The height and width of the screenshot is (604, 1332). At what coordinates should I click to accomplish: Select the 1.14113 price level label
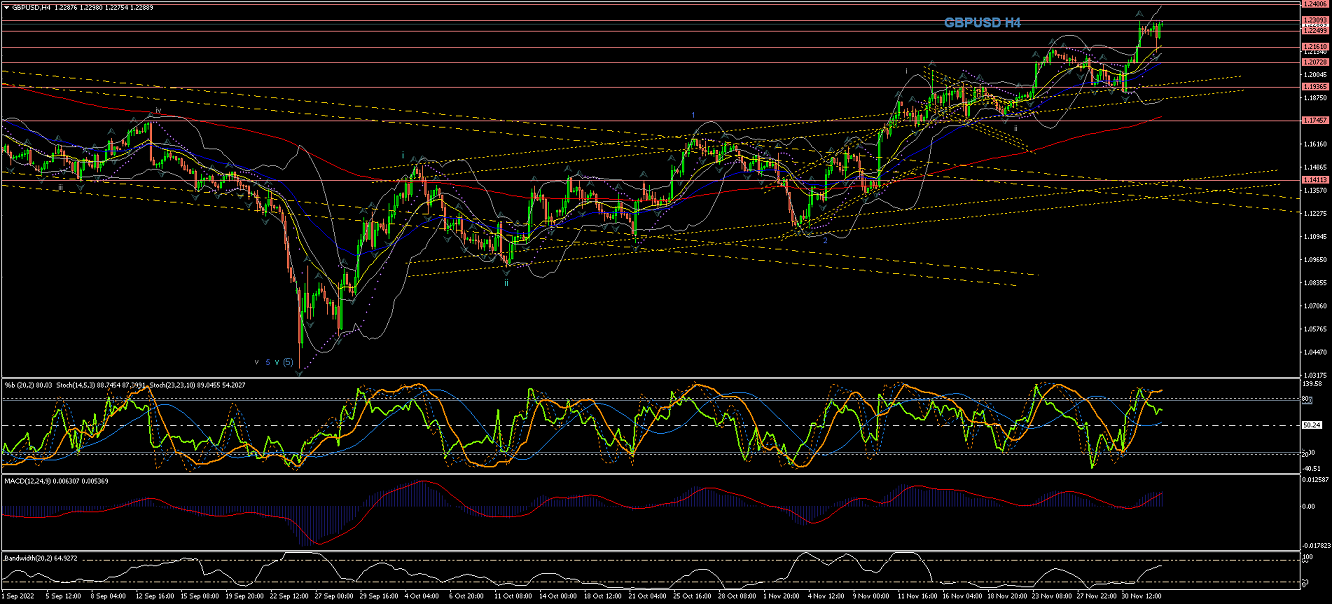1315,180
